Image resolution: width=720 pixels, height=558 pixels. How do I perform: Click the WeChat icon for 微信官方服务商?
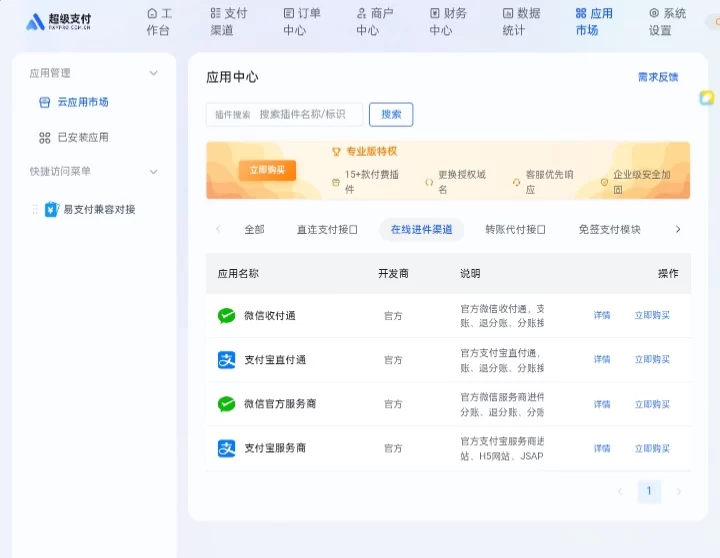227,404
